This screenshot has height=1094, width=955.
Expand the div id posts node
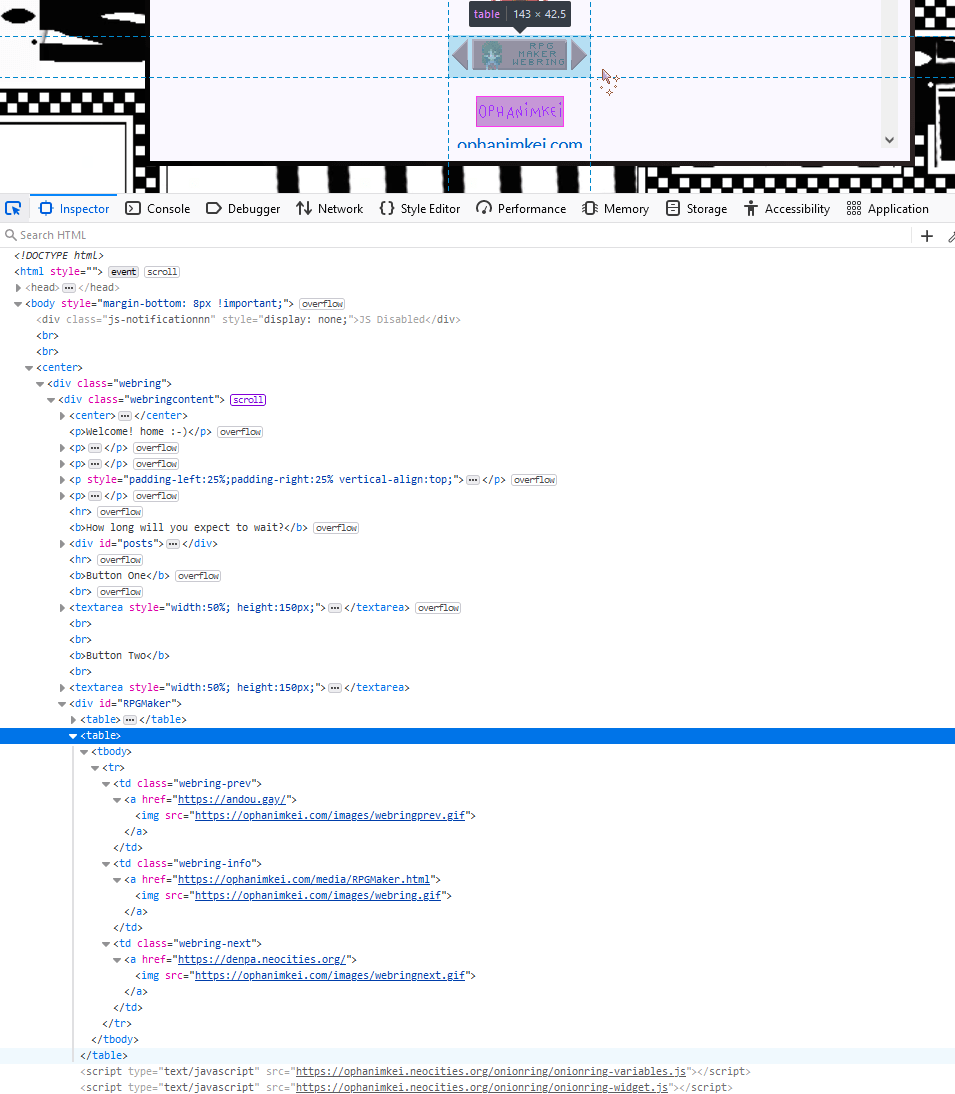pyautogui.click(x=63, y=544)
